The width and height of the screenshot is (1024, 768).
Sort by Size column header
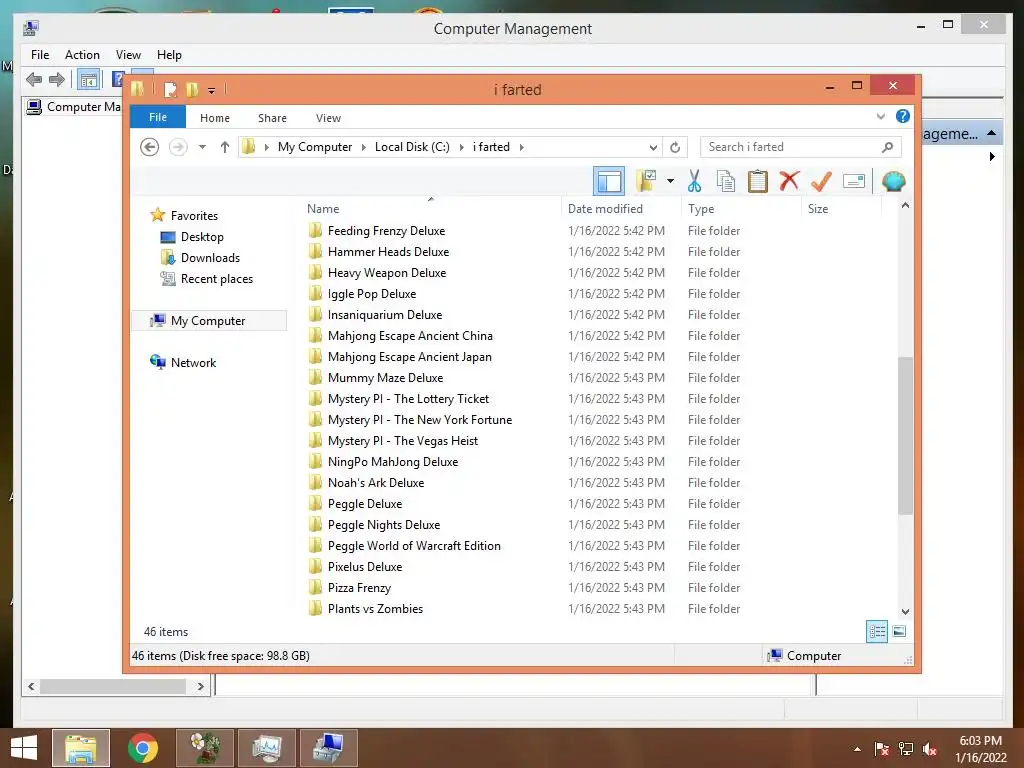[x=842, y=208]
